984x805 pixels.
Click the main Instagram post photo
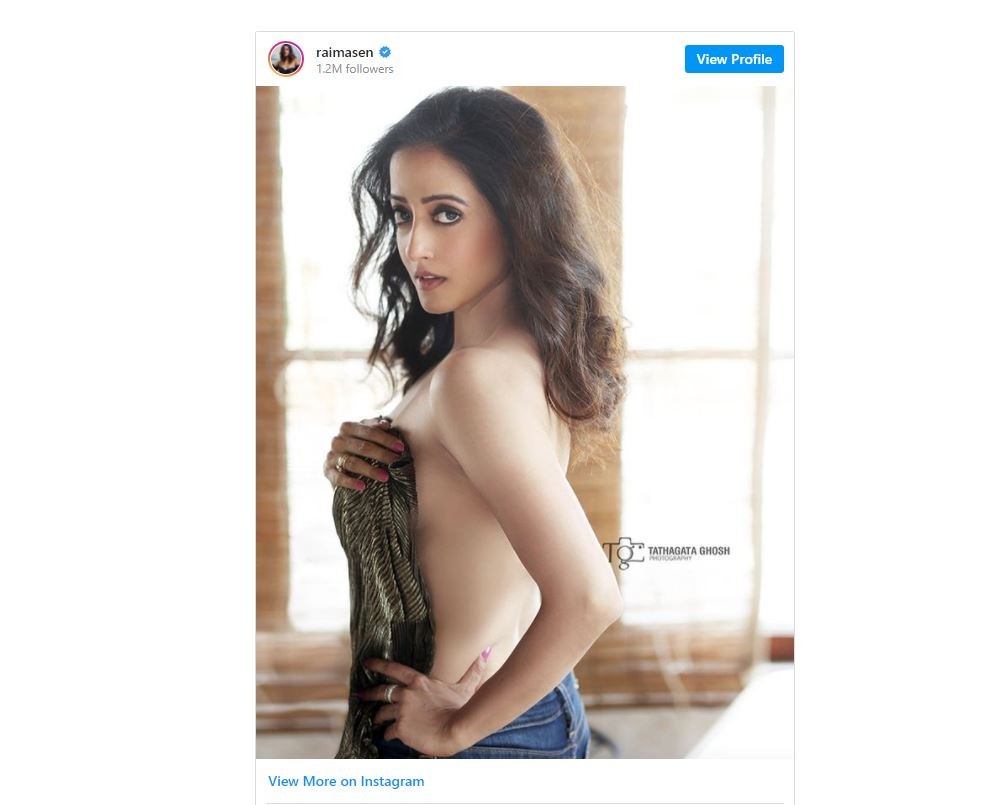(x=525, y=422)
